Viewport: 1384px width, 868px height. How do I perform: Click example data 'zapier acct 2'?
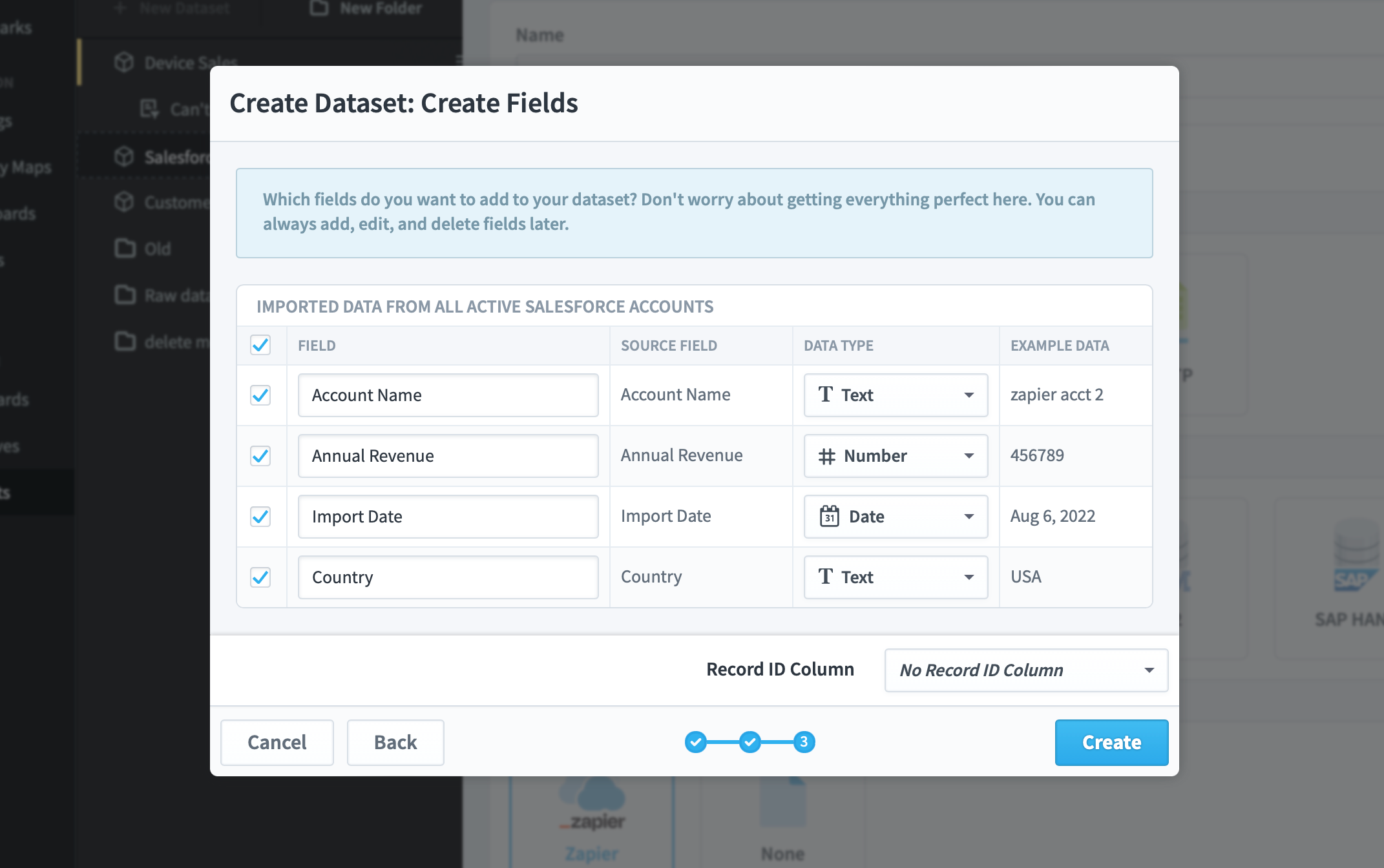coord(1057,395)
